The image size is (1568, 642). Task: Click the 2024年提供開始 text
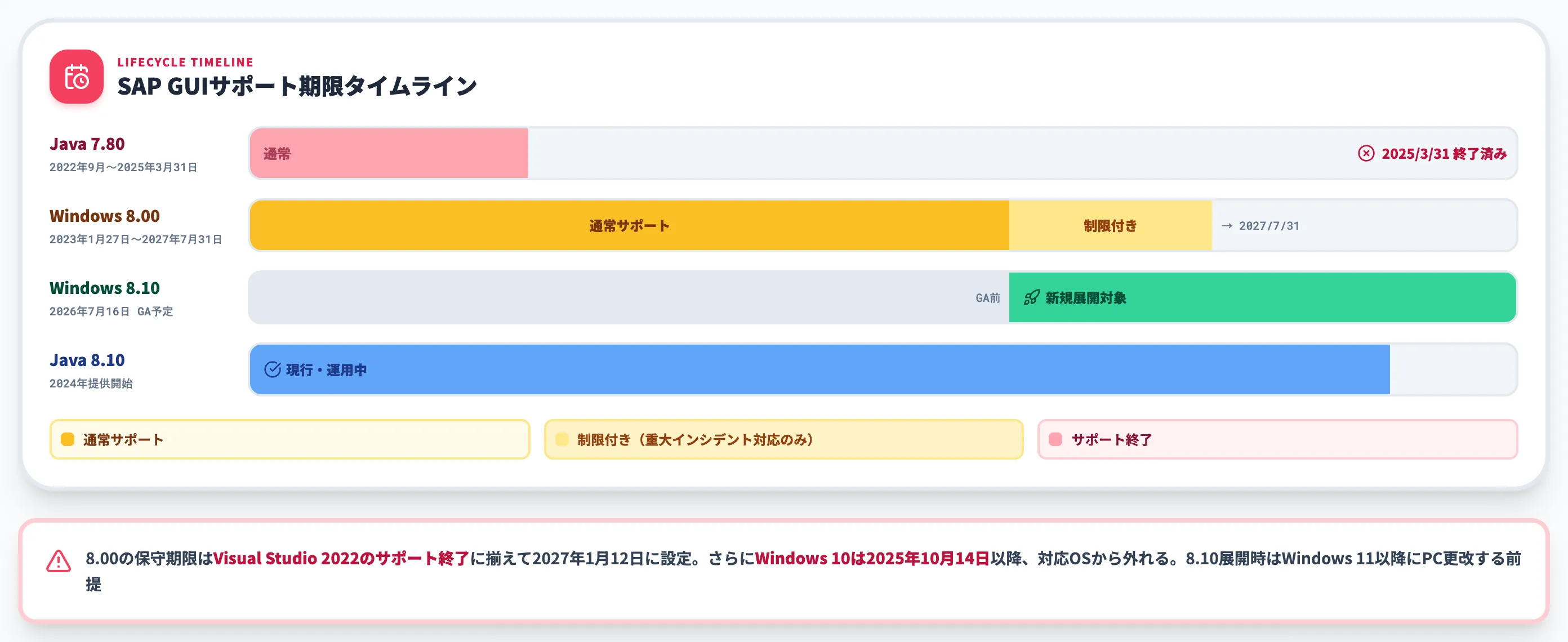click(91, 384)
